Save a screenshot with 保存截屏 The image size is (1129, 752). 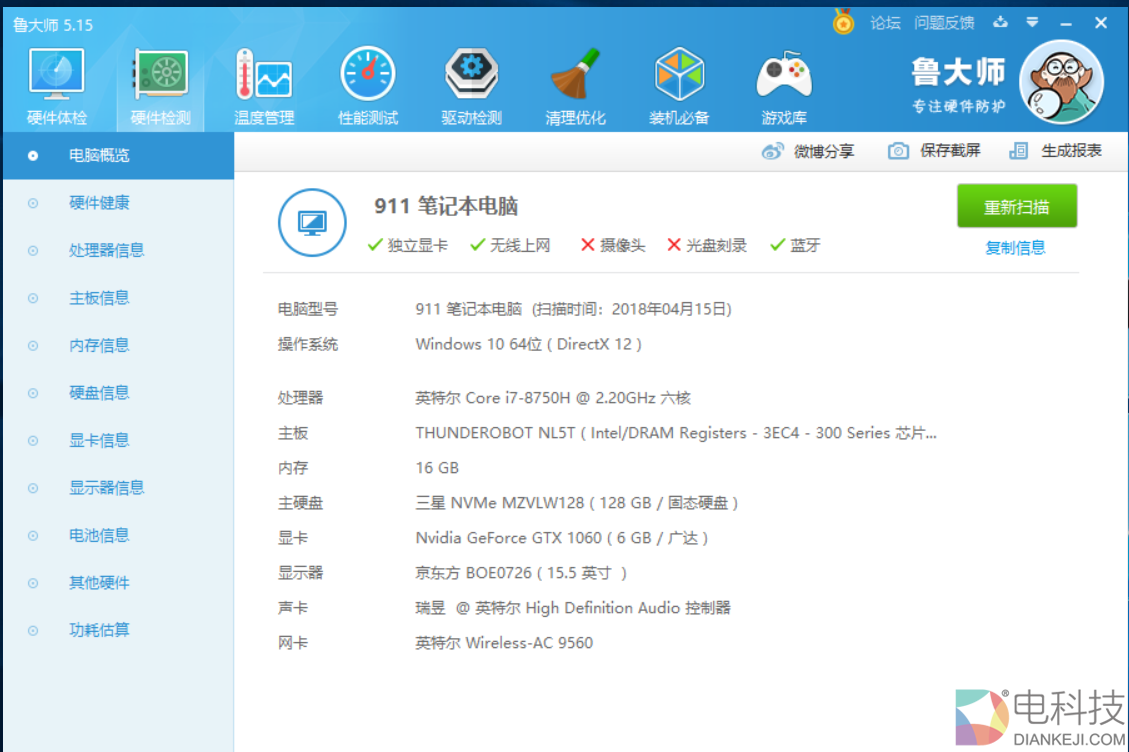[935, 151]
